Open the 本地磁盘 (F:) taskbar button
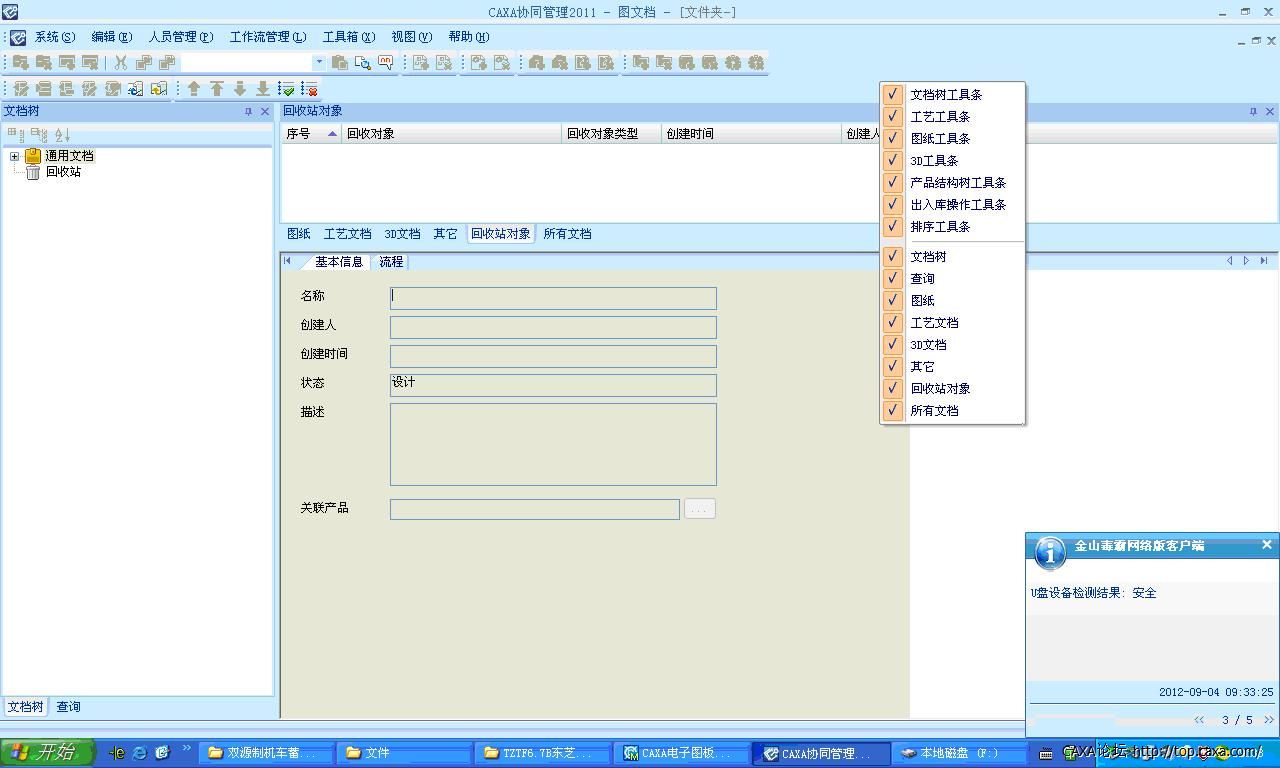This screenshot has height=768, width=1280. tap(960, 753)
